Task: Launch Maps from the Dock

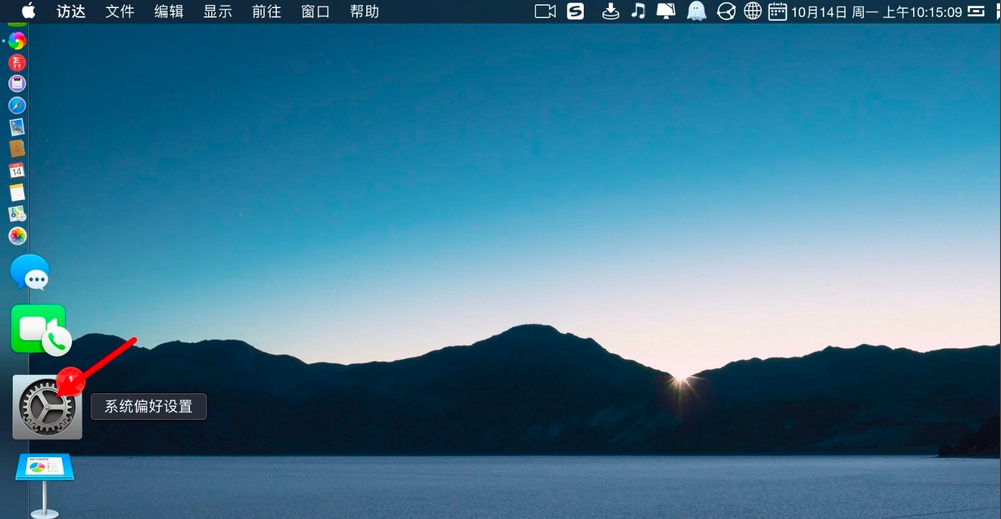Action: pyautogui.click(x=17, y=214)
